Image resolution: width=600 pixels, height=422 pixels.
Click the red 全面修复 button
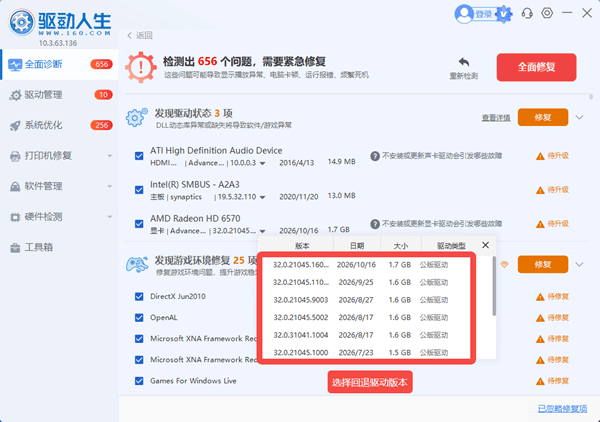[x=536, y=67]
